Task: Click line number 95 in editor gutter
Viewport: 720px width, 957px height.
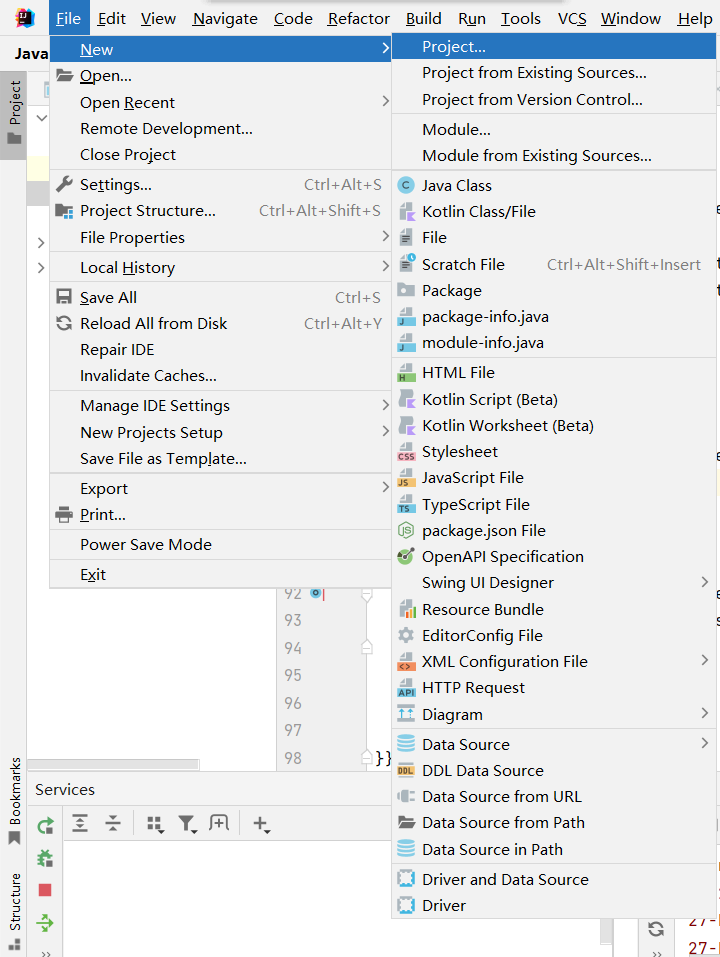Action: 293,675
